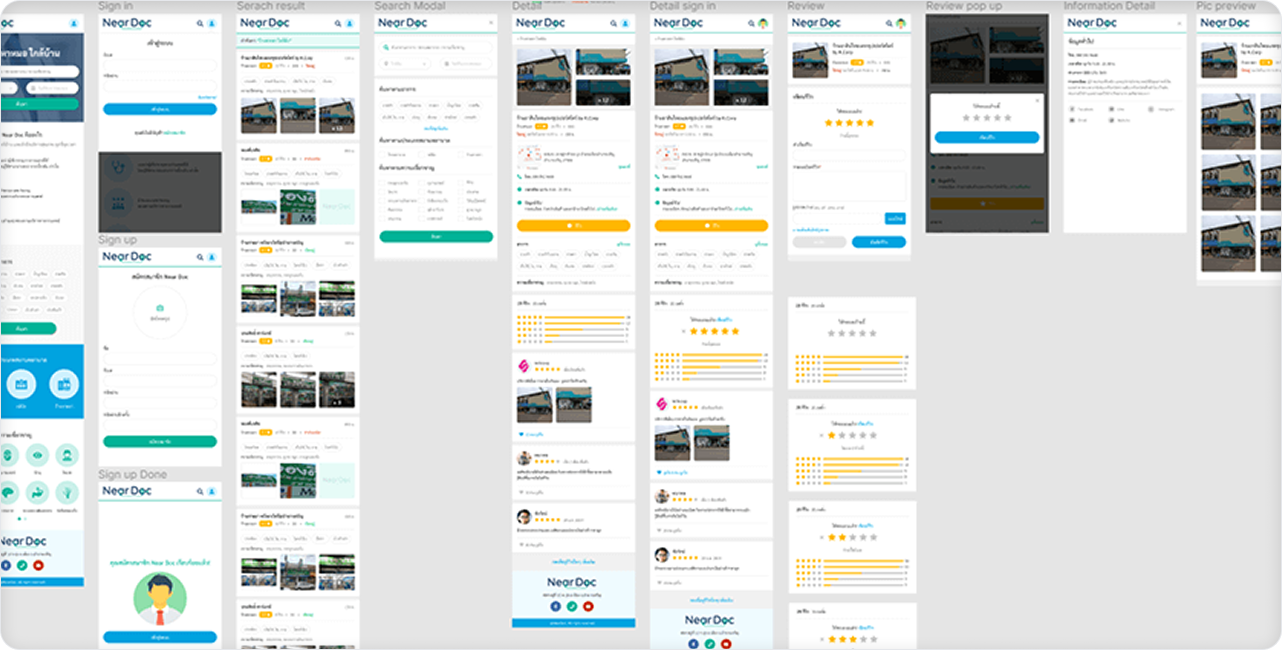Click the profile icon in Search result header
This screenshot has height=650, width=1282.
[349, 22]
